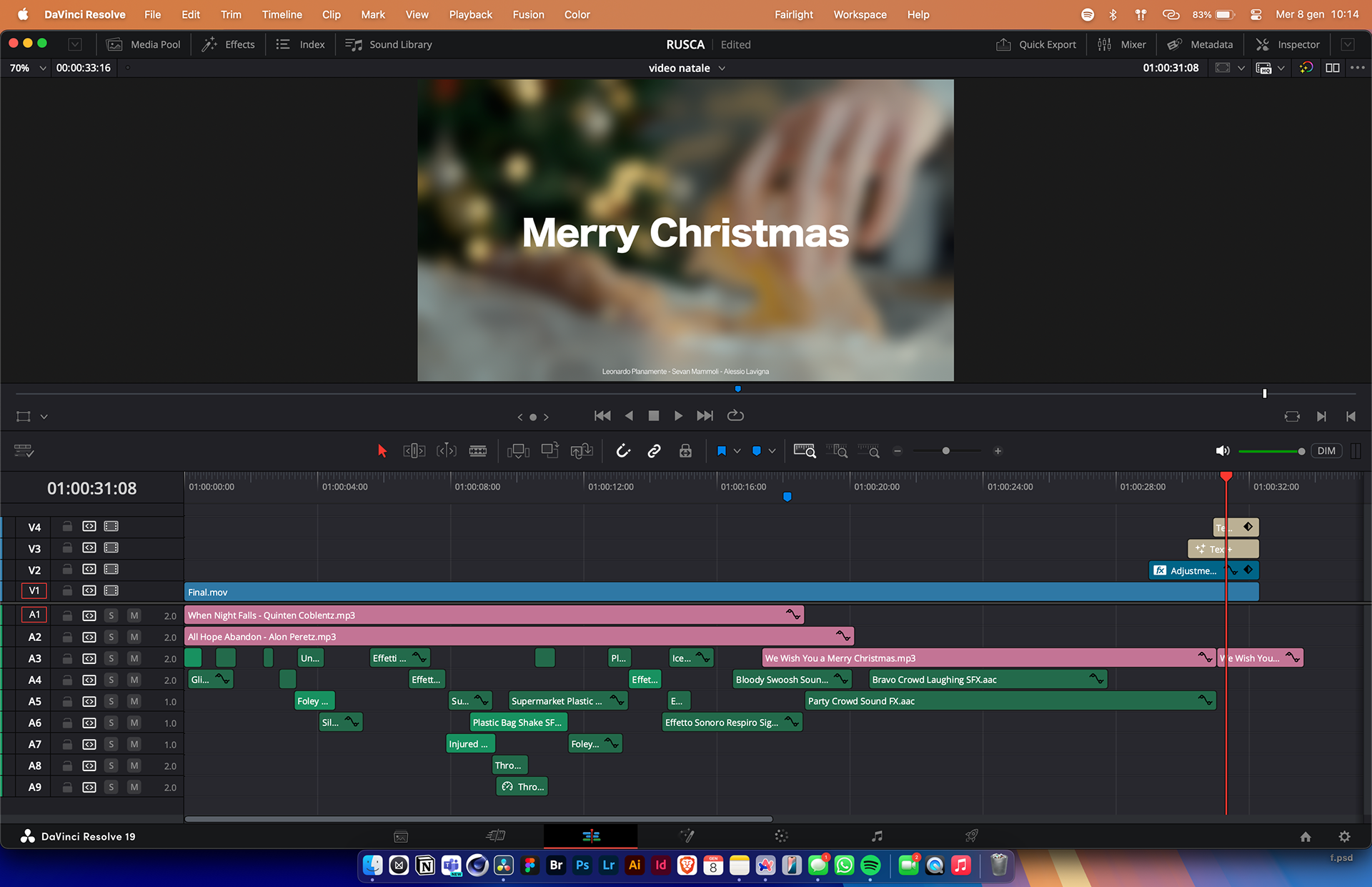Viewport: 1372px width, 887px height.
Task: Open 'video natale' timeline dropdown
Action: (687, 68)
